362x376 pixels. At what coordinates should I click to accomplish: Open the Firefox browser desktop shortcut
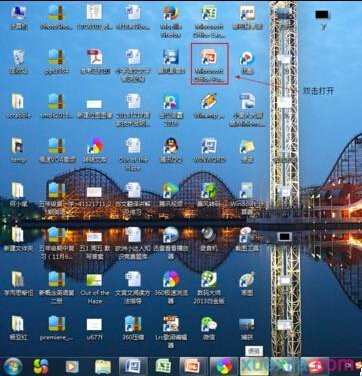pos(171,21)
